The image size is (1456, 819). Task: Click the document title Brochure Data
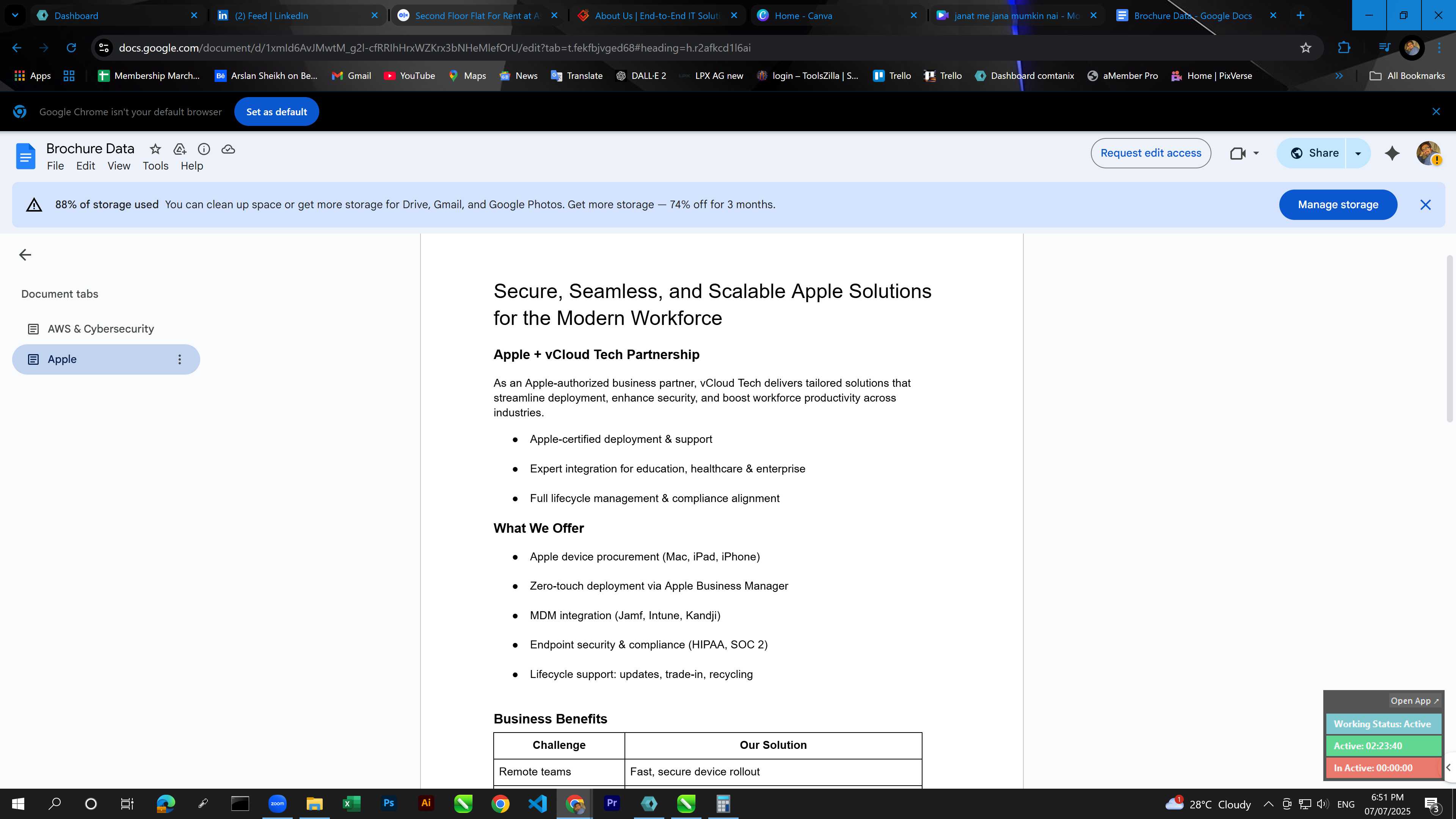[x=91, y=149]
